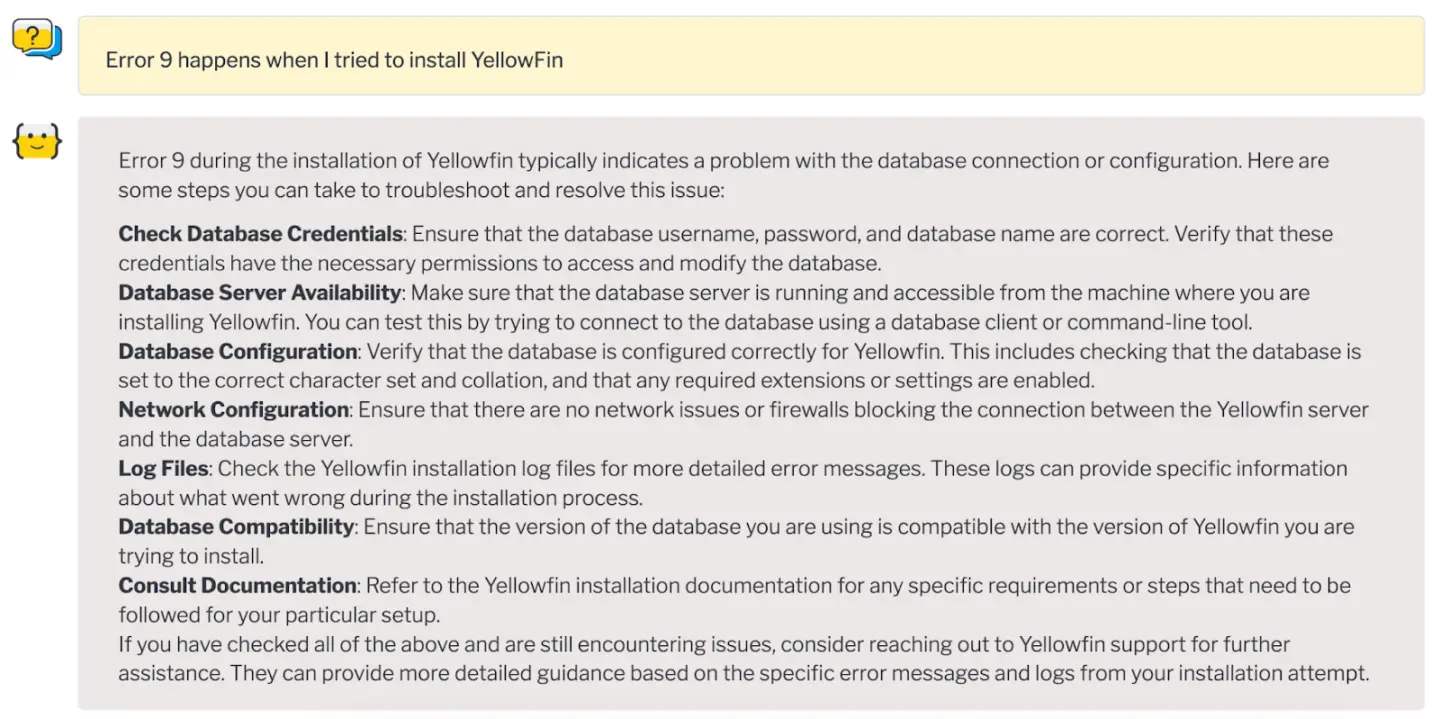Click the "Network Configuration" bold heading
Screen dimensions: 1440x719
pyautogui.click(x=234, y=410)
